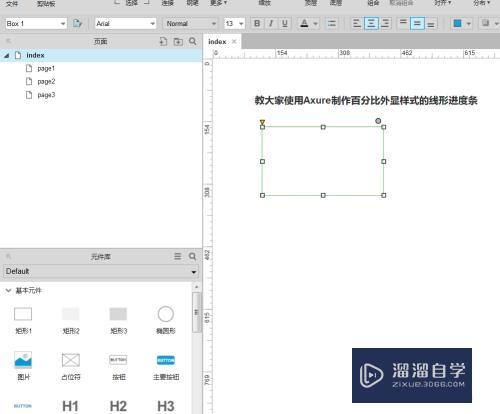Click the widget library scrollbar thumb

pos(196,312)
